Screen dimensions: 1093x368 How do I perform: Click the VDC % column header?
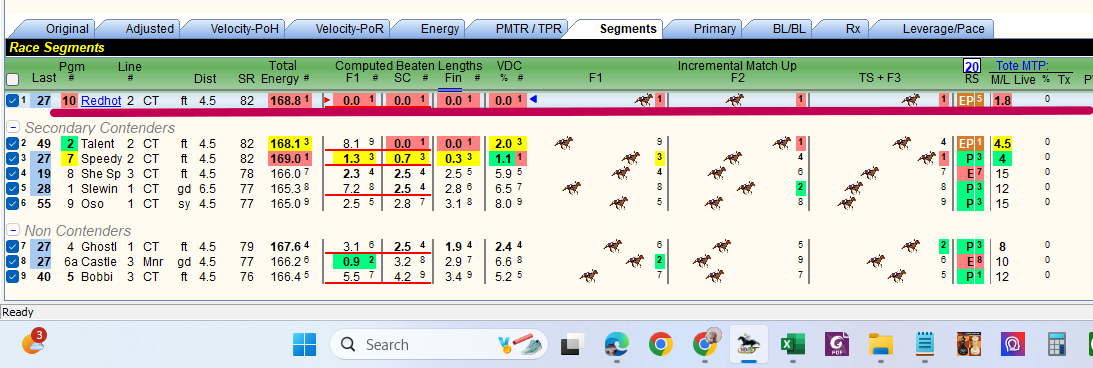(x=509, y=72)
